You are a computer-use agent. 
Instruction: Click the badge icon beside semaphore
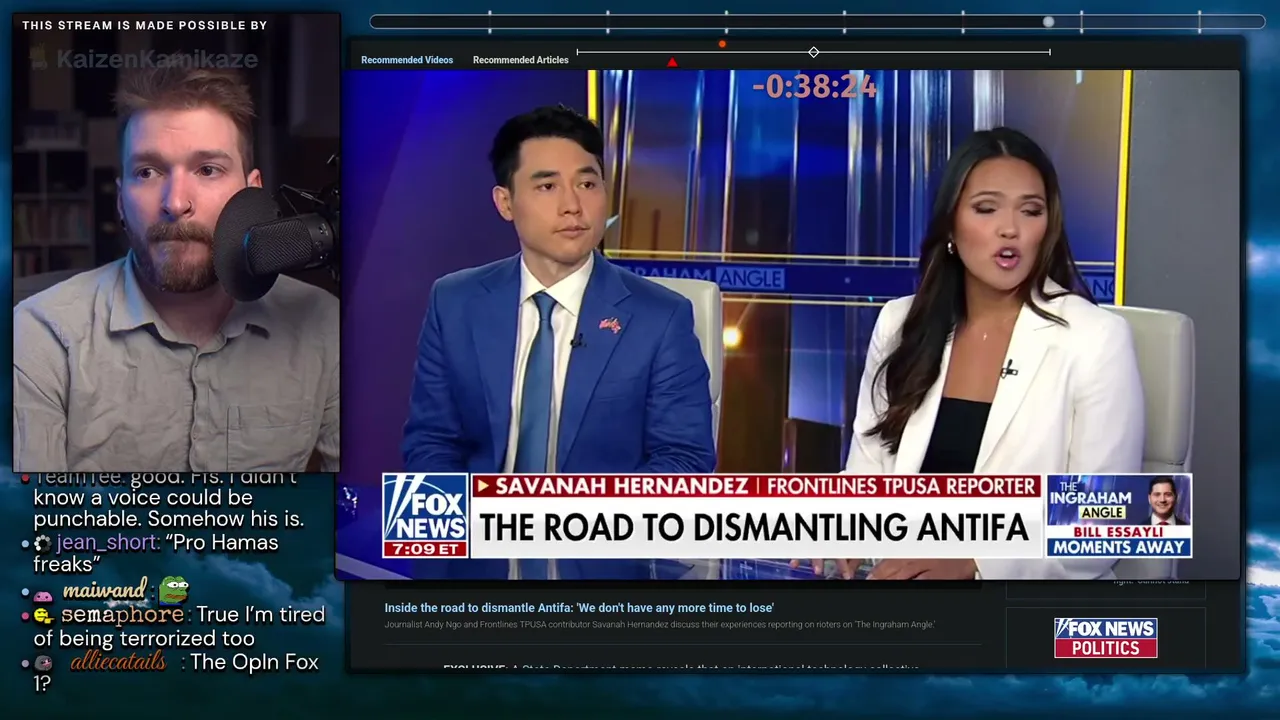43,616
